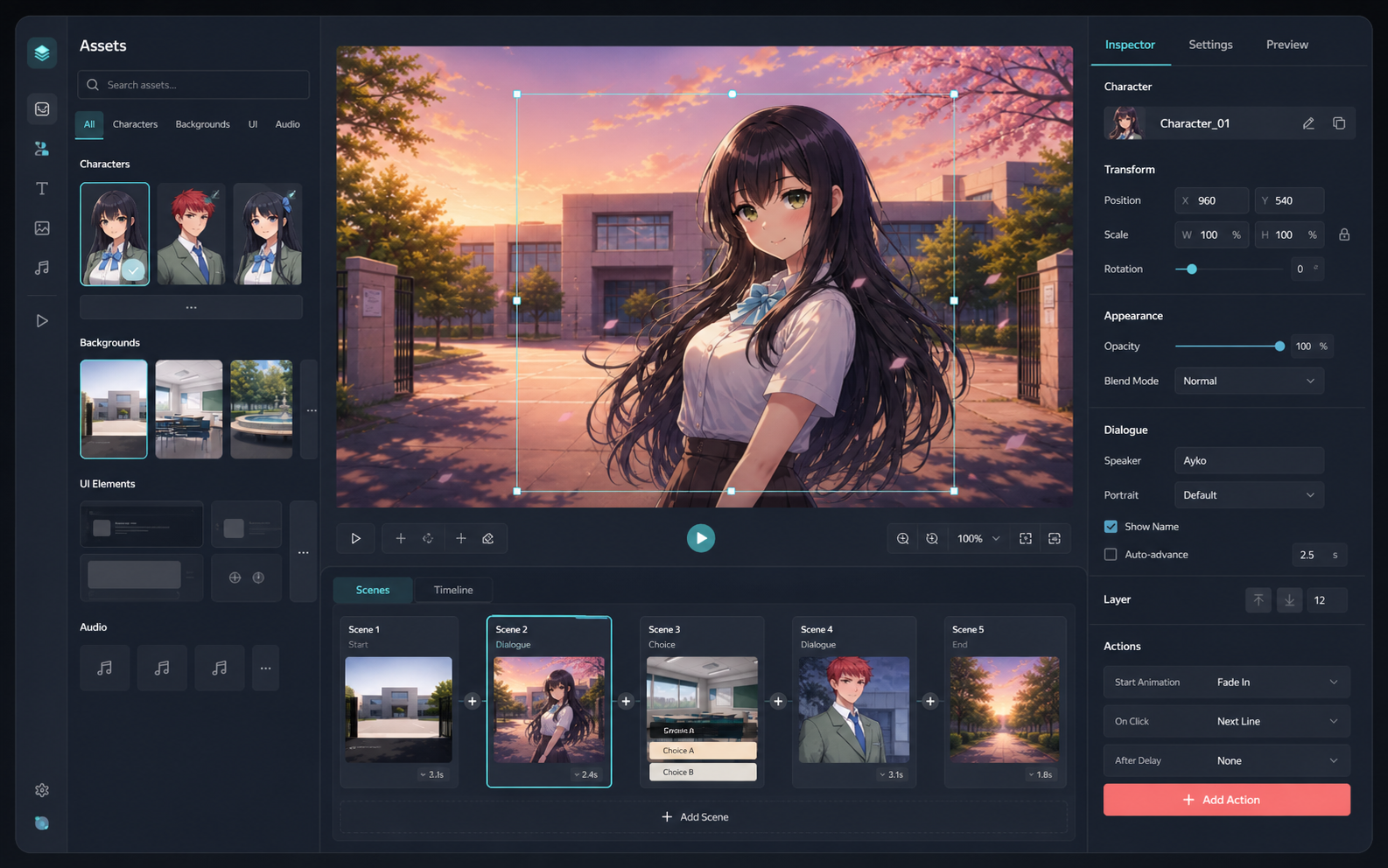Screen dimensions: 1388x868
Task: Enable the Auto-advance checkbox
Action: (1111, 555)
